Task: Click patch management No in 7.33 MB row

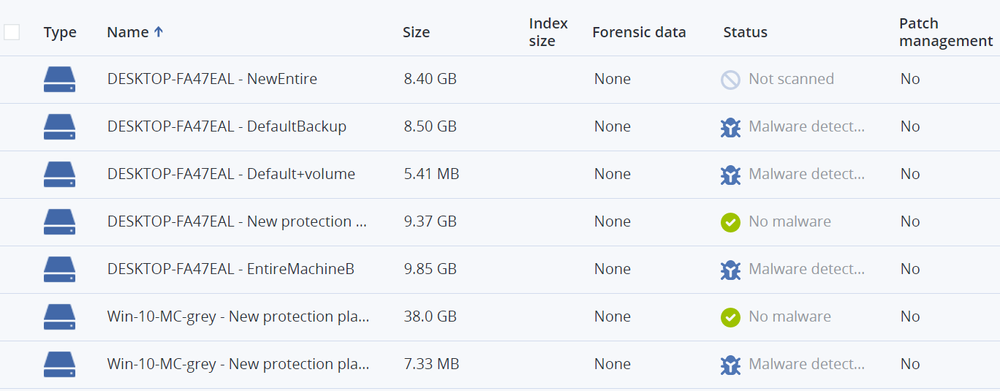Action: click(x=910, y=365)
